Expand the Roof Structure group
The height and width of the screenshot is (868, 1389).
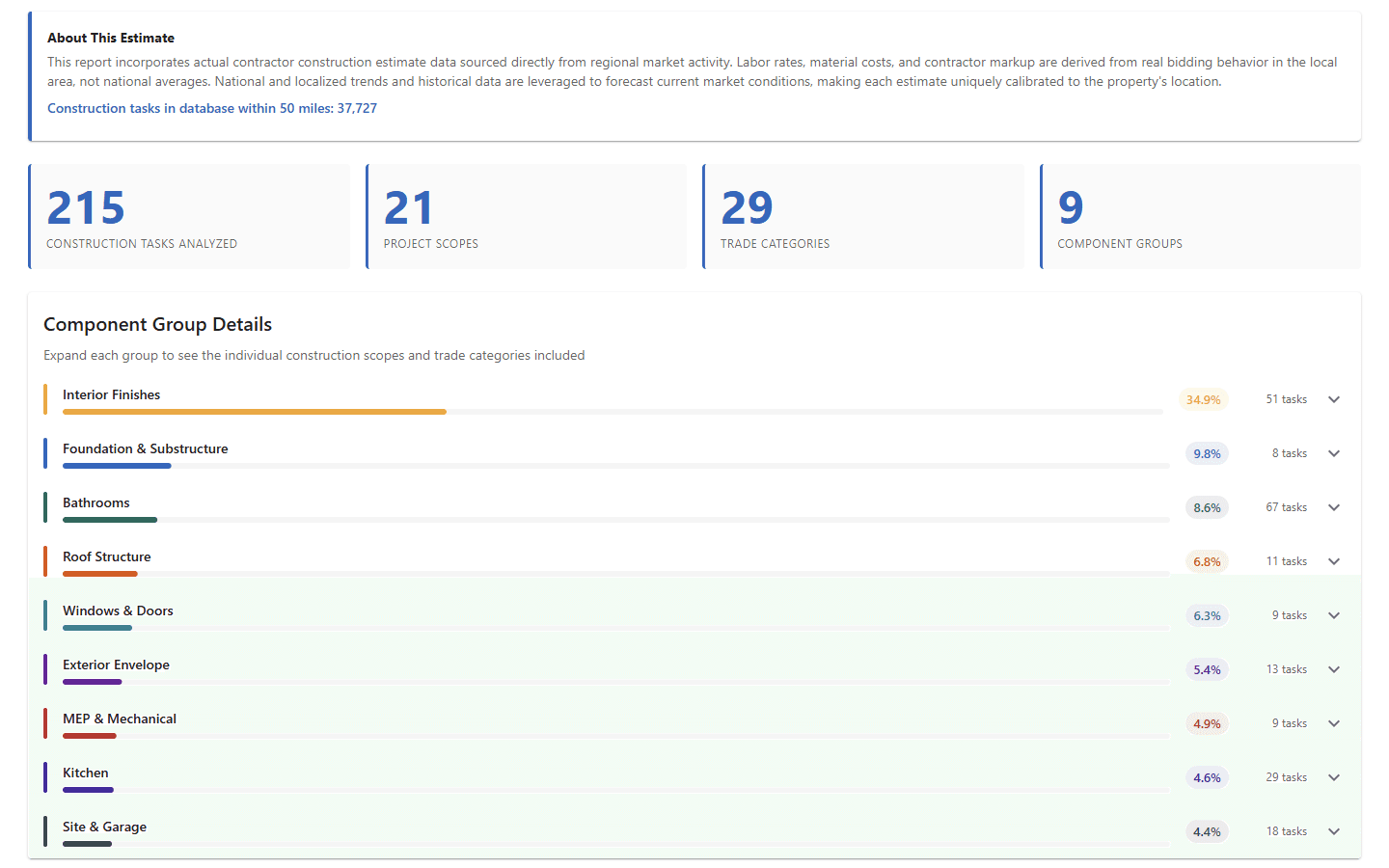tap(1334, 560)
